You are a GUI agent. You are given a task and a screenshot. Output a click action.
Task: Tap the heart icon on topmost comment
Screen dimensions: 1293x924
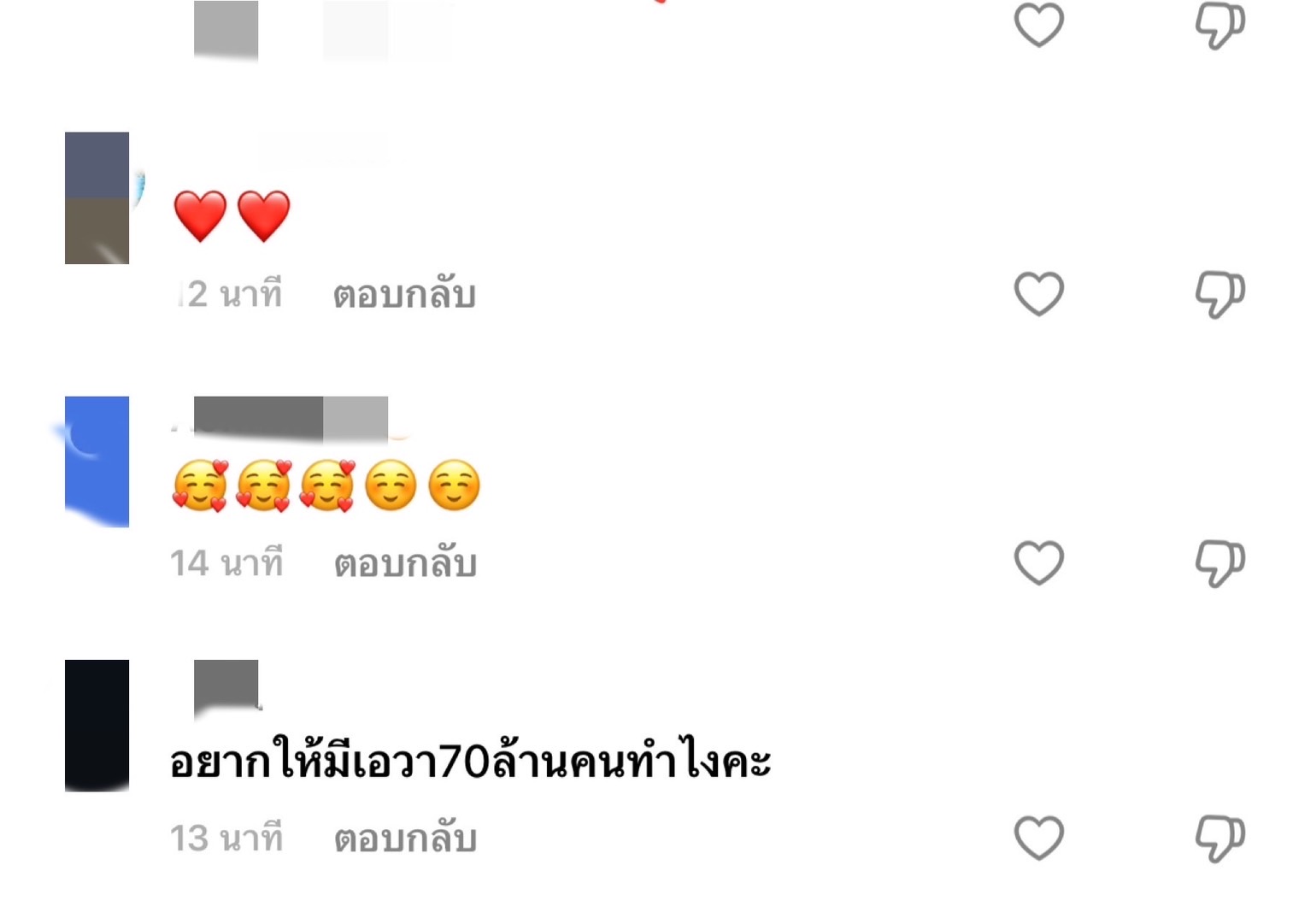(1038, 24)
